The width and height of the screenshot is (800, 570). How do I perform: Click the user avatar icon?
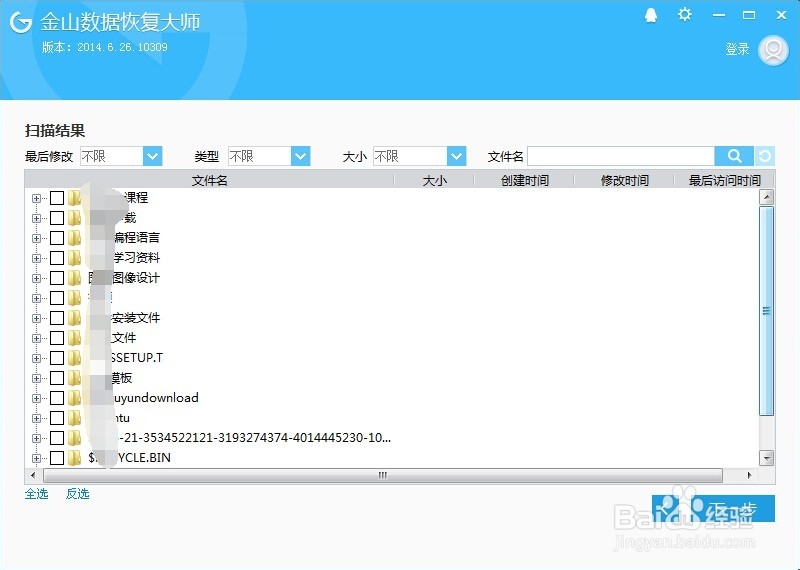[773, 50]
